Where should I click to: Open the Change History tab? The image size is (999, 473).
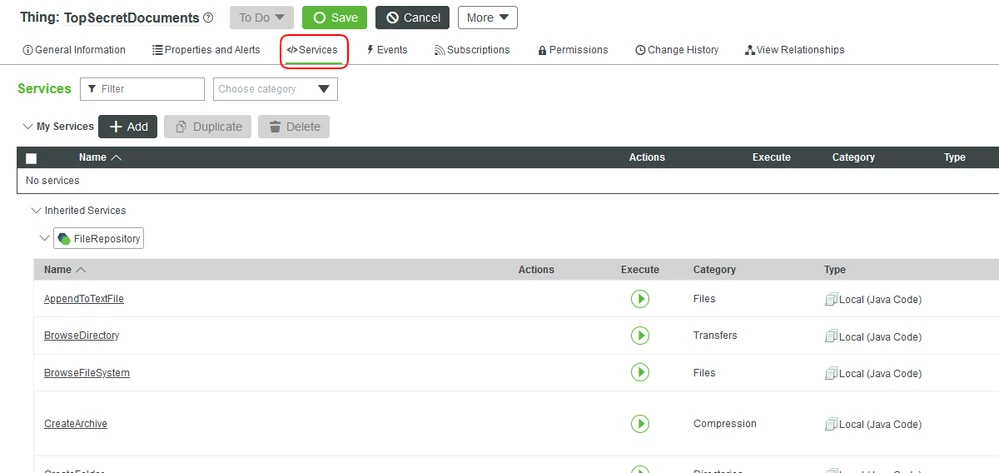click(x=677, y=50)
